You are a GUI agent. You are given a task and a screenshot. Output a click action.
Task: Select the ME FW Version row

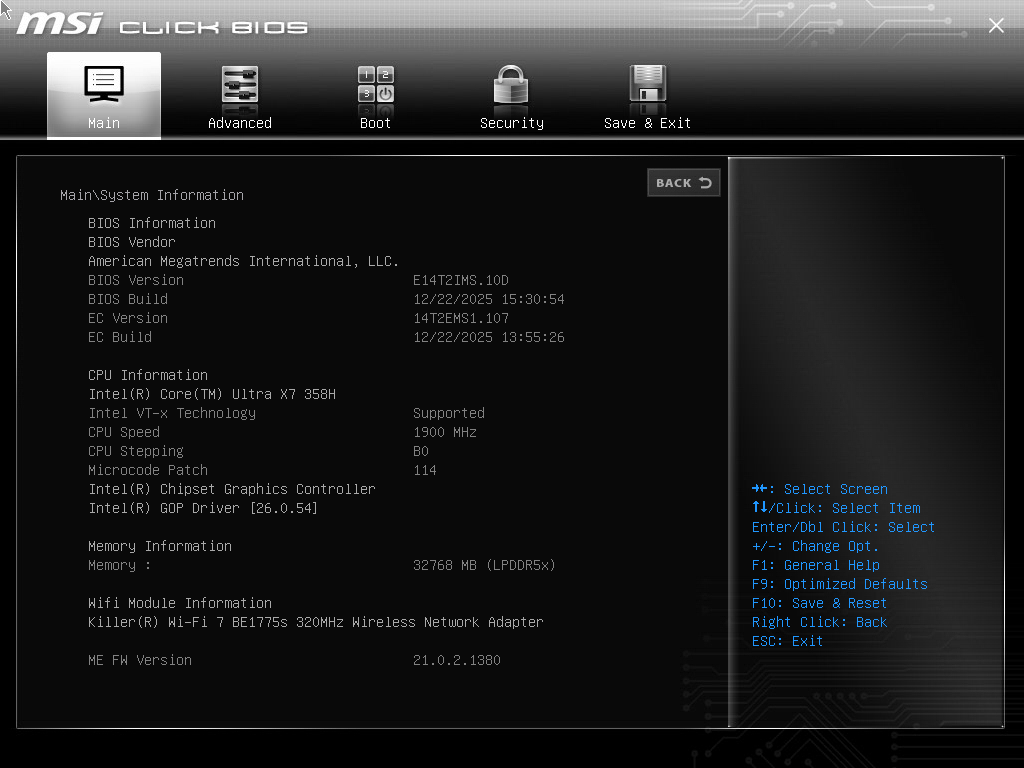[x=140, y=660]
